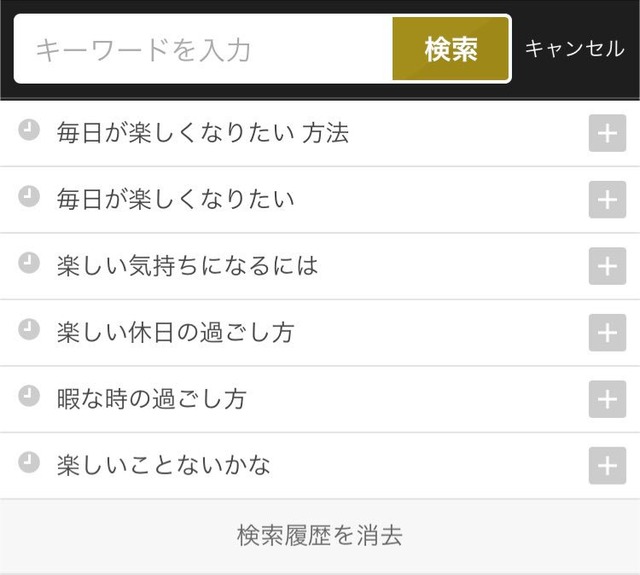Choose 楽しいことないかな from search history
The width and height of the screenshot is (640, 575).
pos(164,466)
